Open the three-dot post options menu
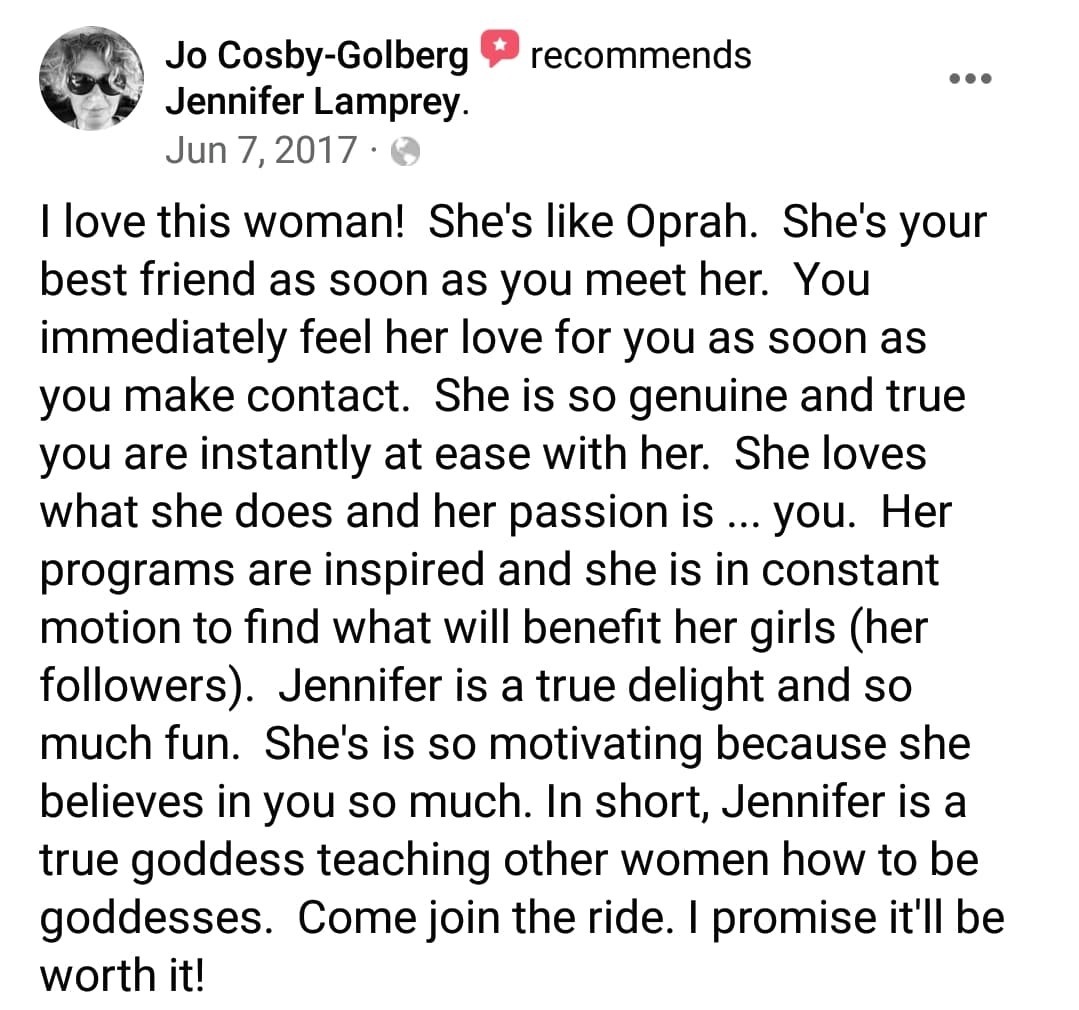 pyautogui.click(x=969, y=78)
